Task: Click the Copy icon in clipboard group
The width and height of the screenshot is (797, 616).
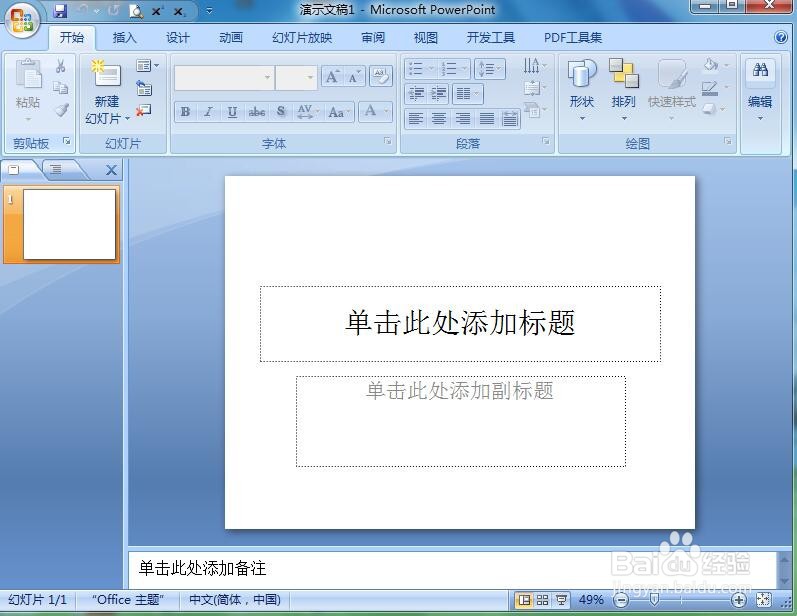Action: pyautogui.click(x=60, y=88)
